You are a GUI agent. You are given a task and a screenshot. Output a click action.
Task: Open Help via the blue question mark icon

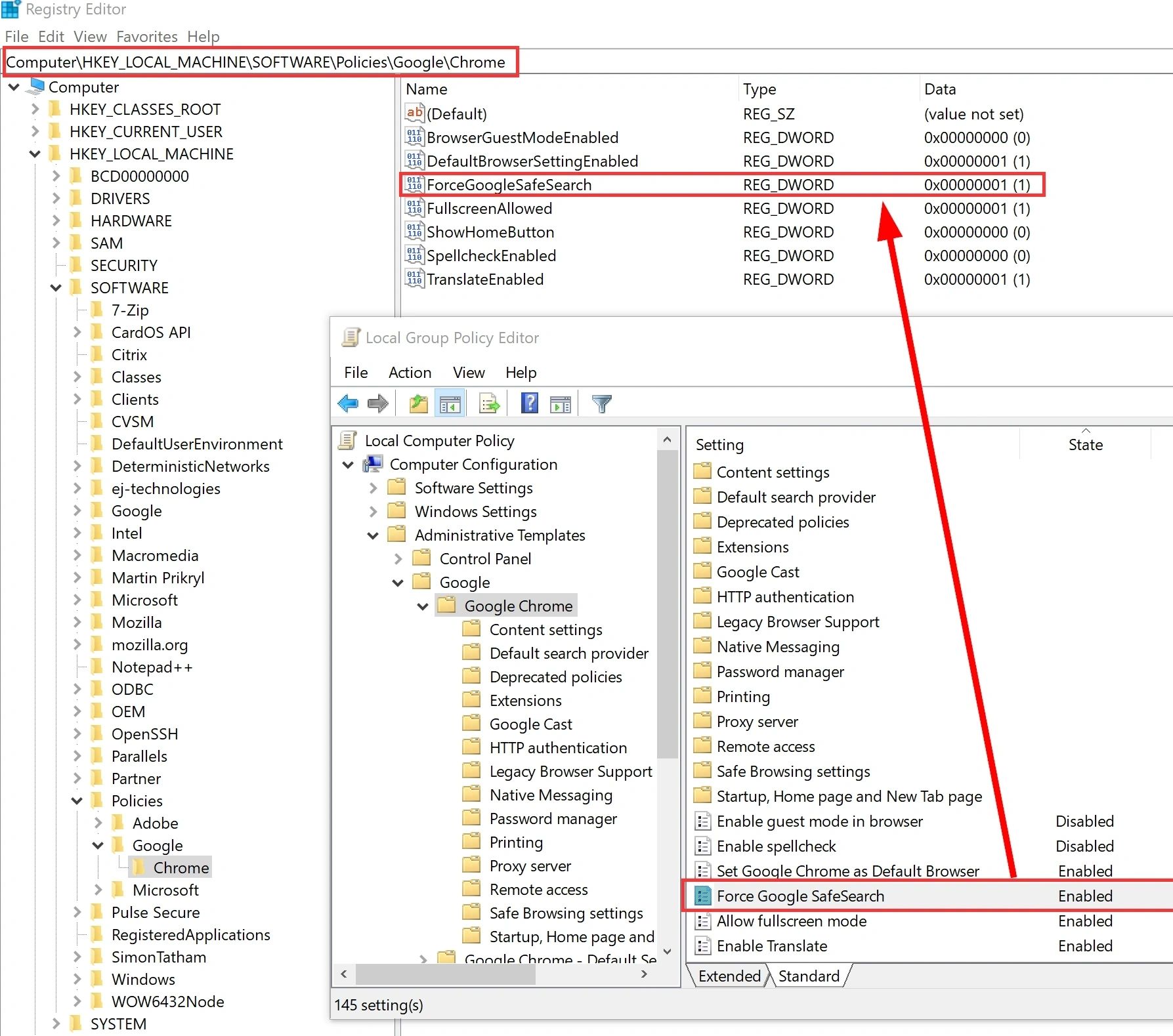(530, 403)
